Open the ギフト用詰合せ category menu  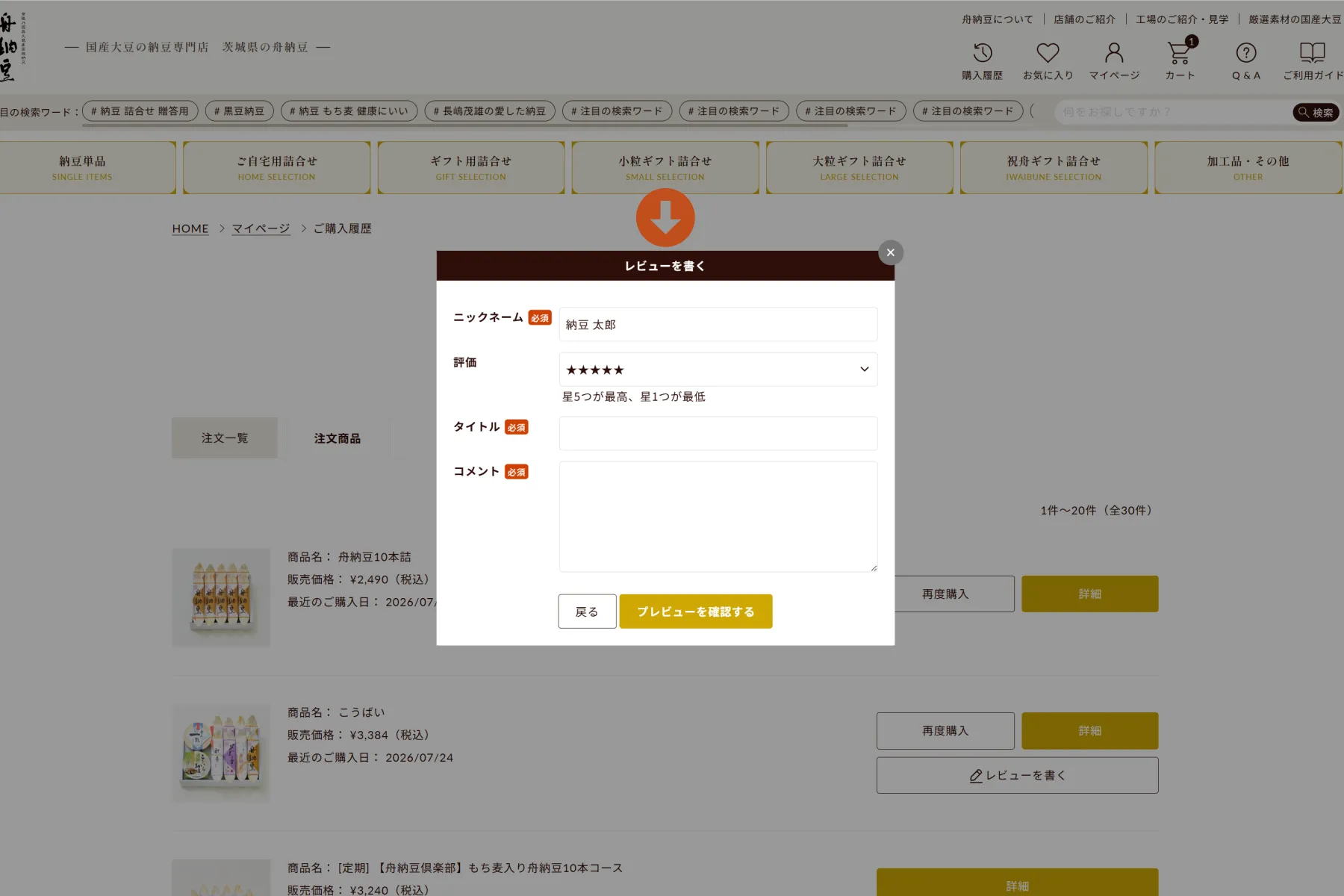tap(471, 168)
